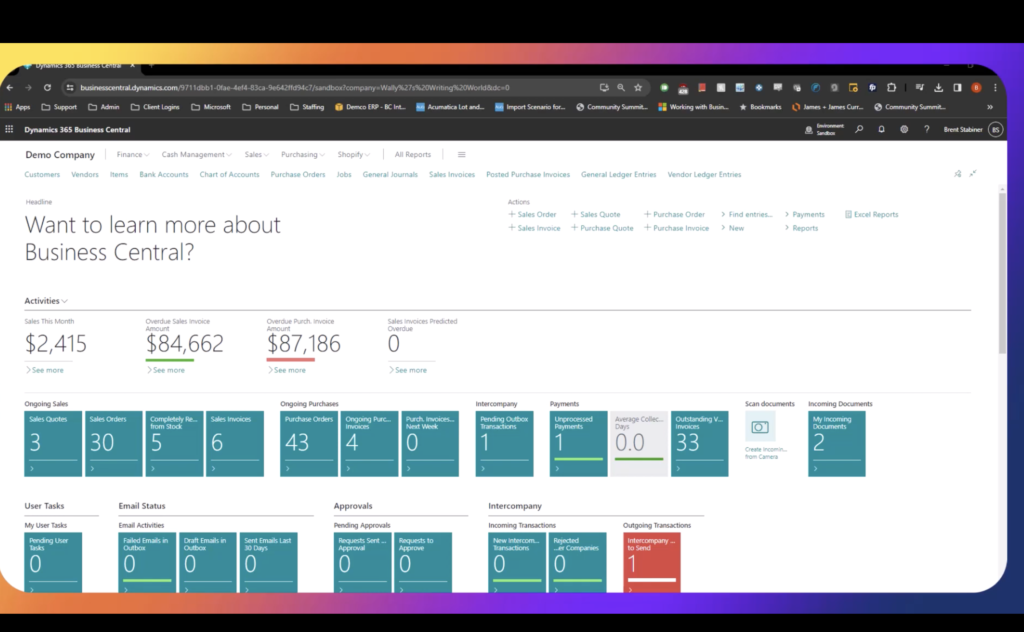Open the notifications bell
1024x632 pixels.
tap(882, 129)
